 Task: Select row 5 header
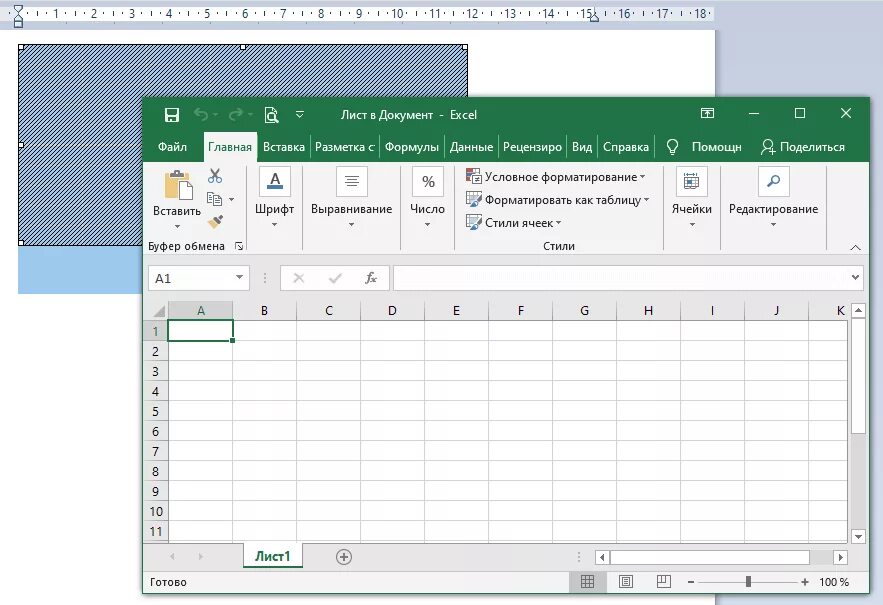click(155, 411)
